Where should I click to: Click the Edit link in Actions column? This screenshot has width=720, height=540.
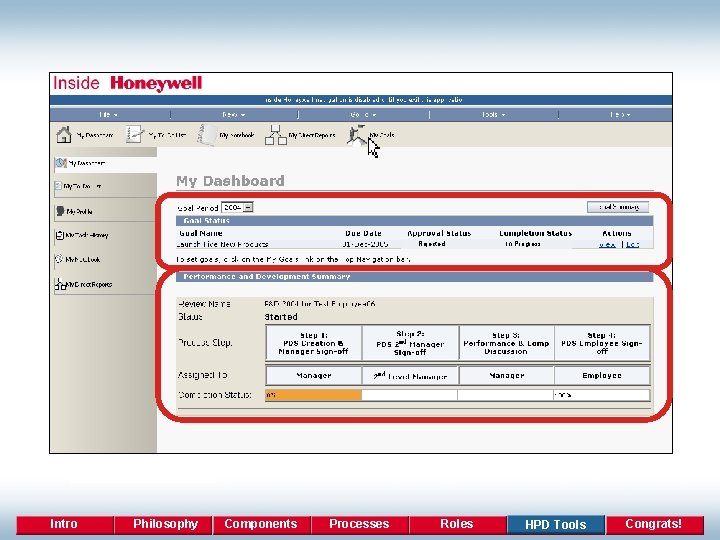point(632,244)
